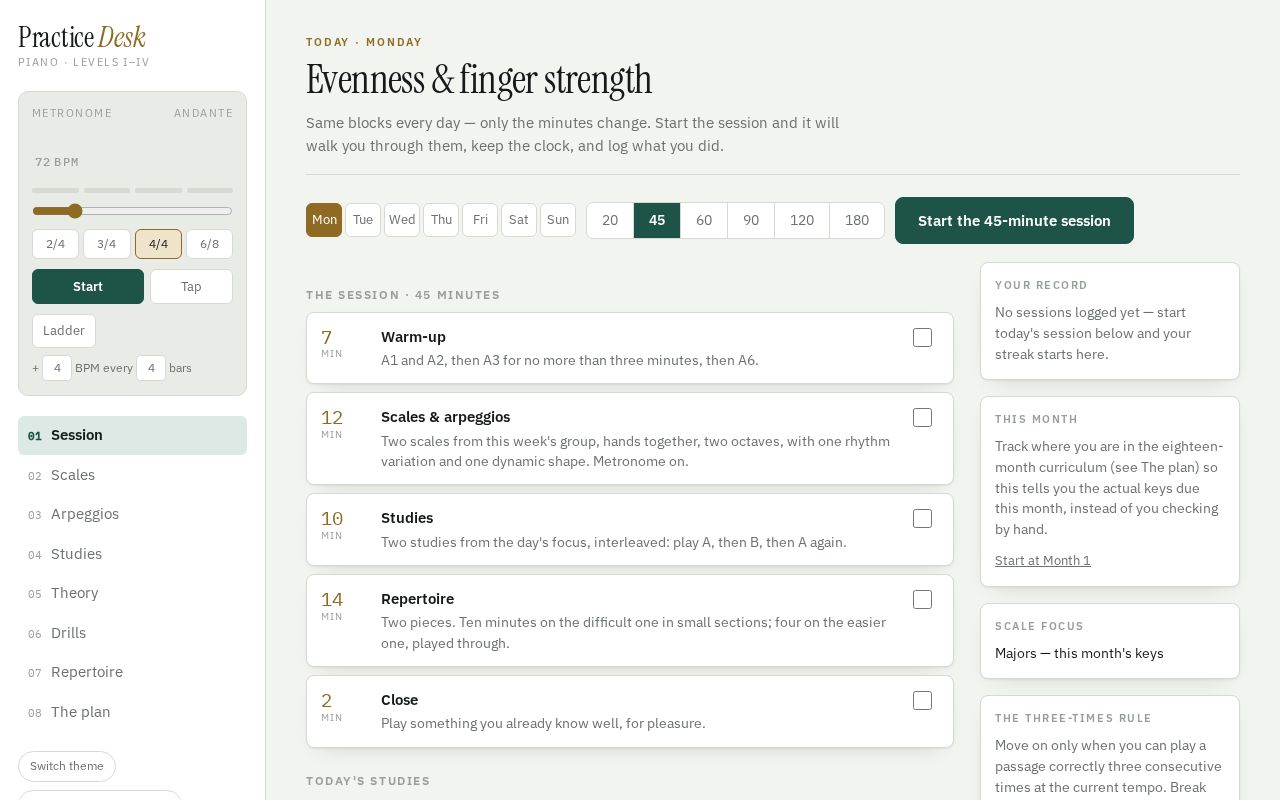This screenshot has height=800, width=1280.
Task: Tick the Scales & arpeggios checkbox
Action: point(922,418)
